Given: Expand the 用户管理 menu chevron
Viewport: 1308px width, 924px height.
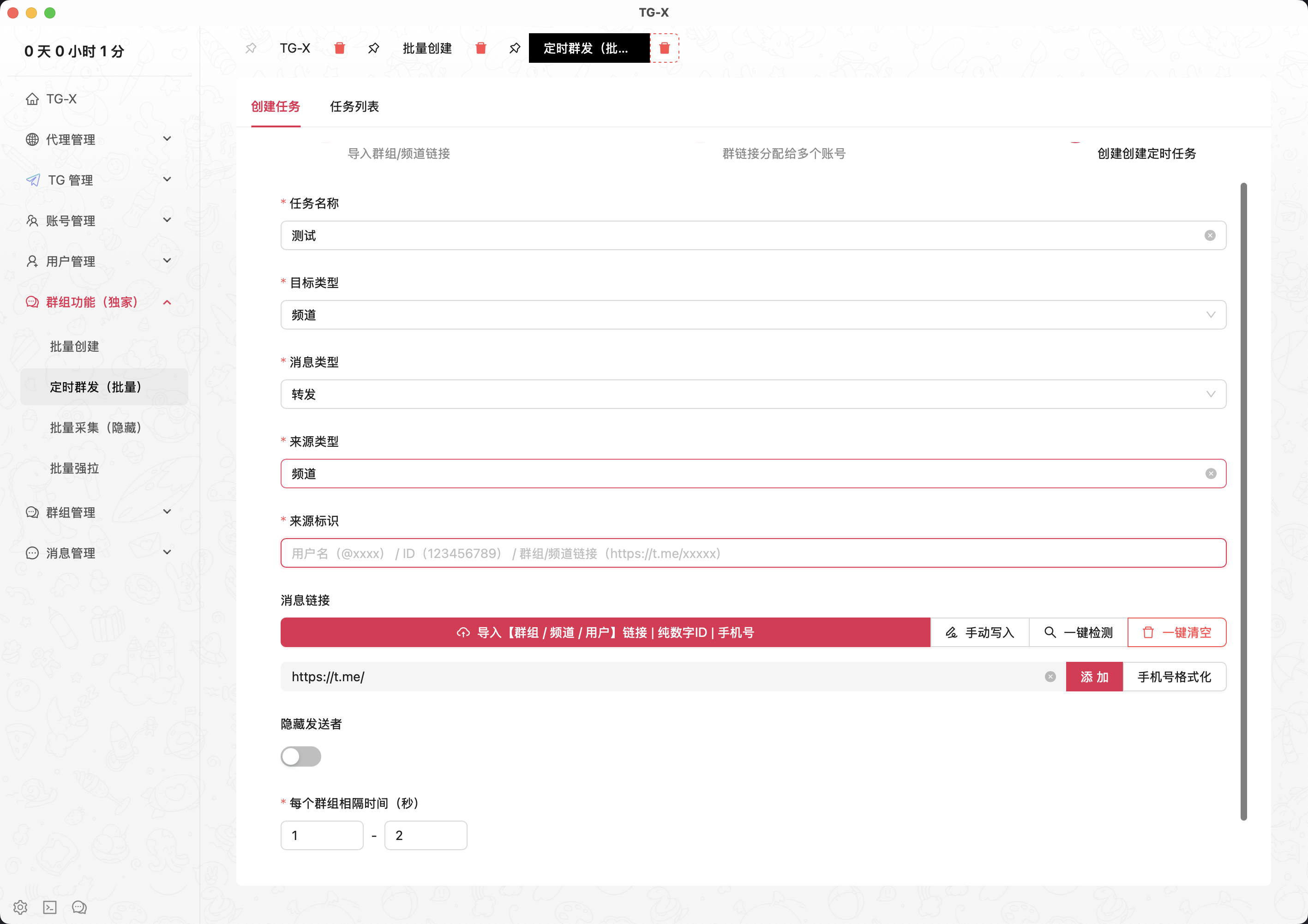Looking at the screenshot, I should point(167,261).
